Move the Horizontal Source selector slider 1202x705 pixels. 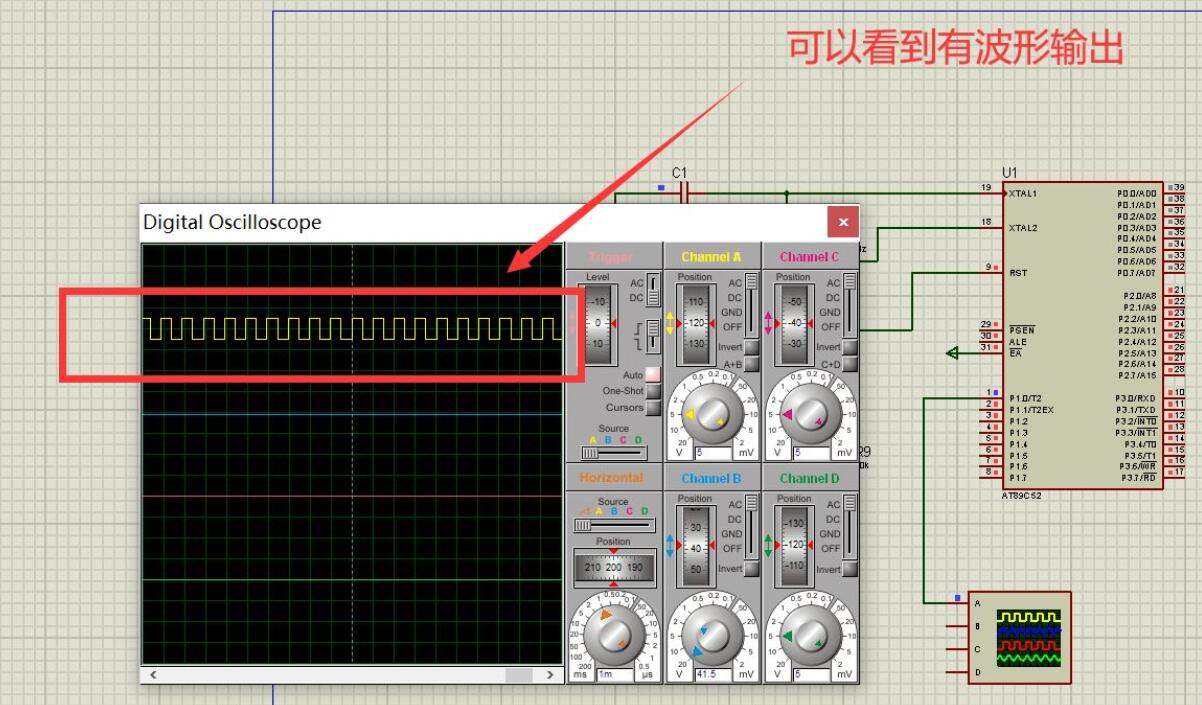[614, 524]
